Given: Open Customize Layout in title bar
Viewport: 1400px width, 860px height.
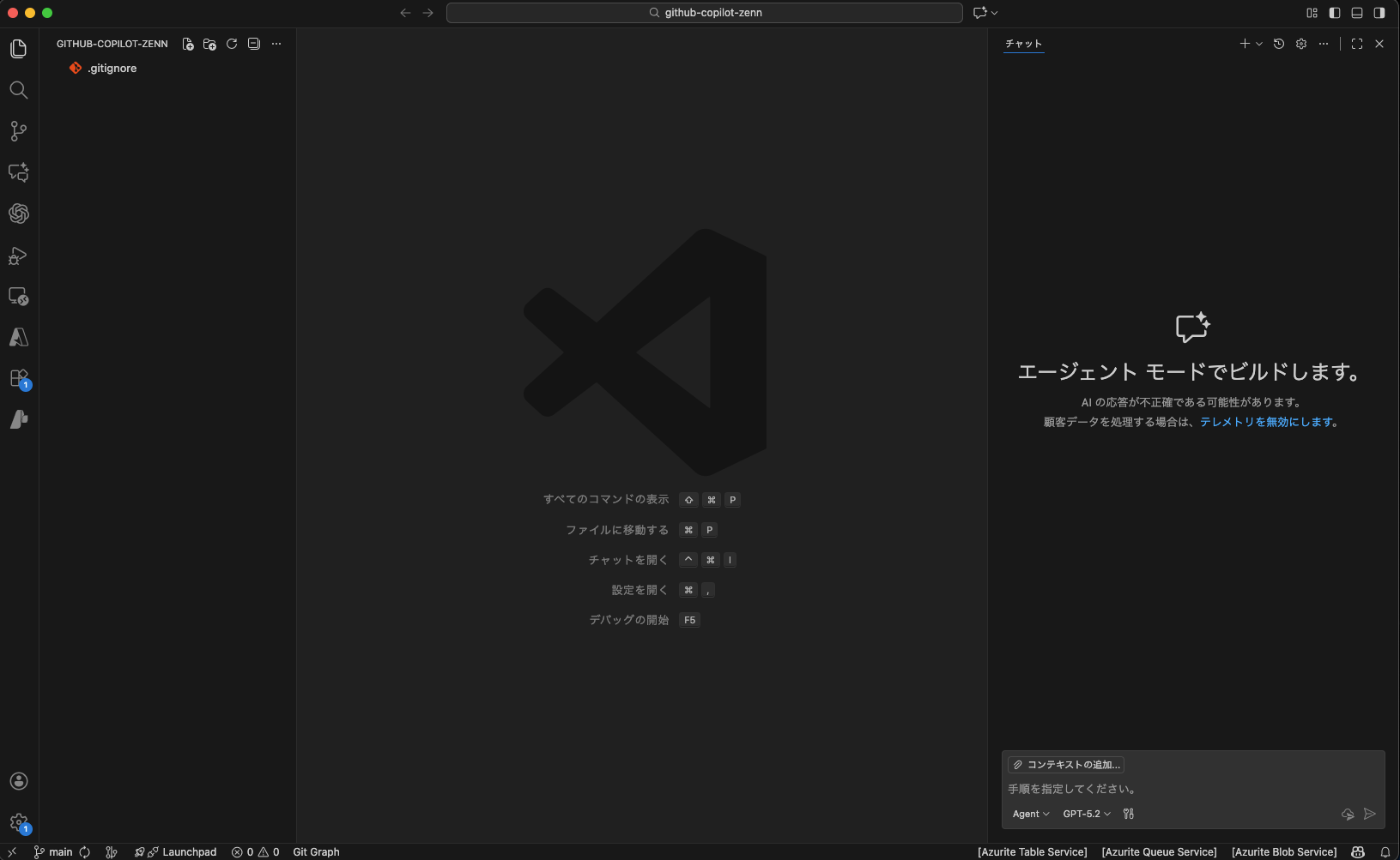Looking at the screenshot, I should point(1312,13).
